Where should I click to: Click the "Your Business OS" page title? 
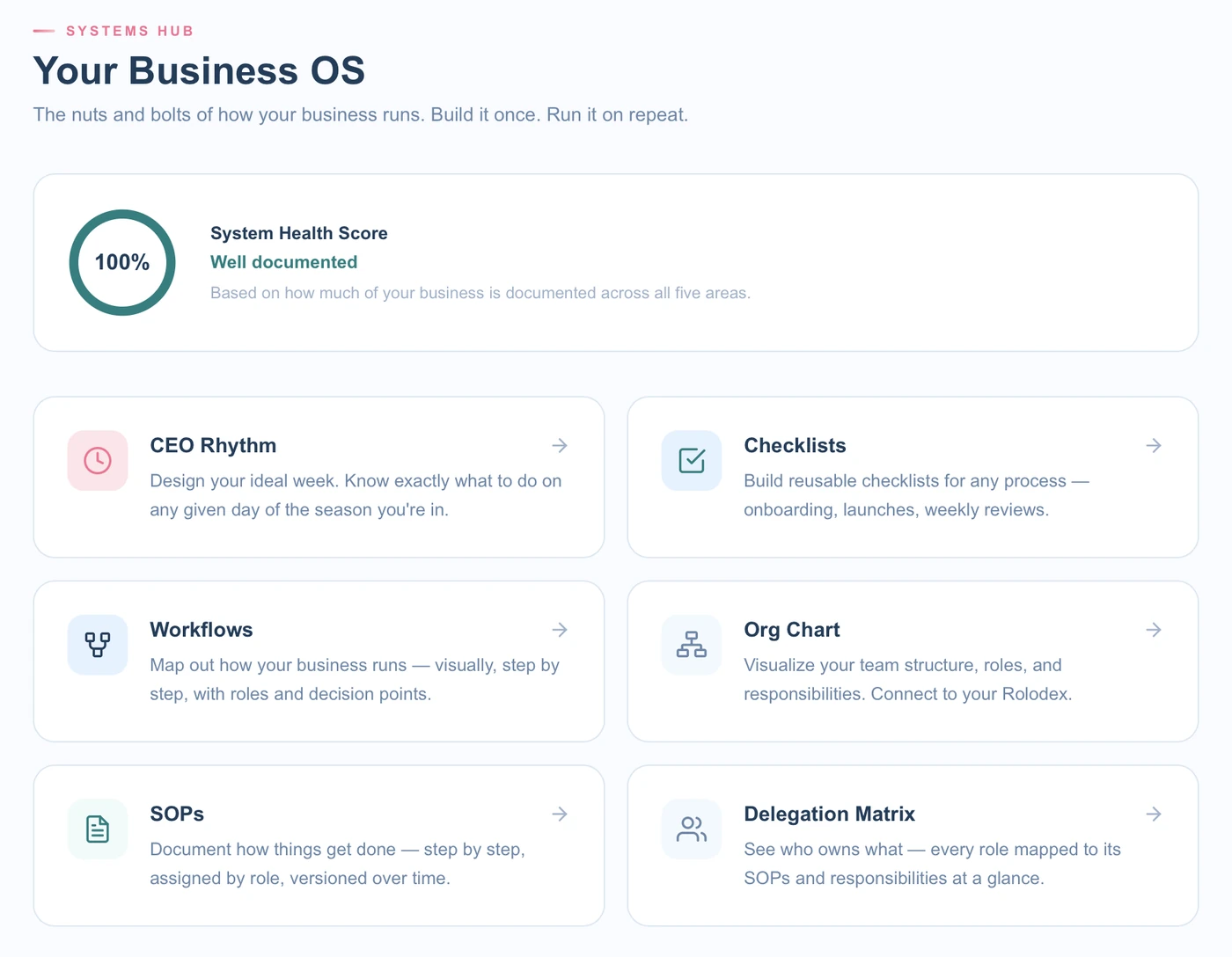point(199,70)
